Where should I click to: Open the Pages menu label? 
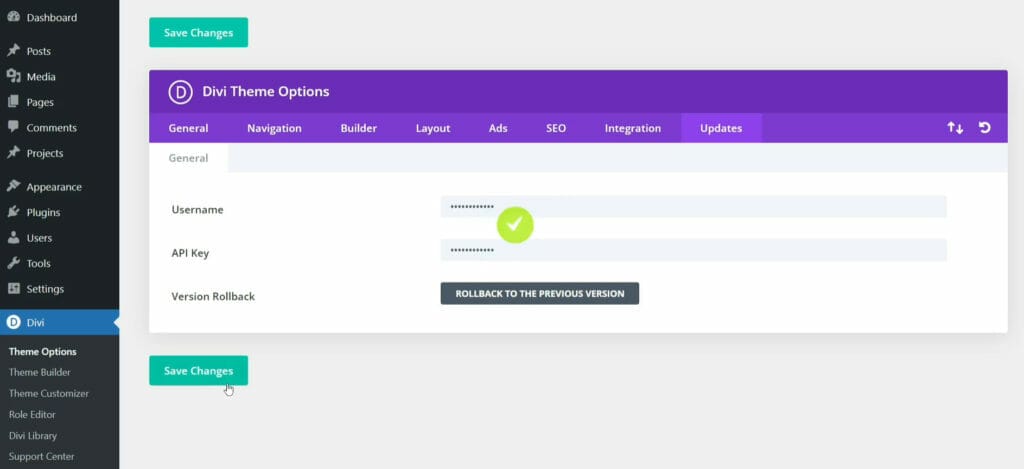point(40,102)
